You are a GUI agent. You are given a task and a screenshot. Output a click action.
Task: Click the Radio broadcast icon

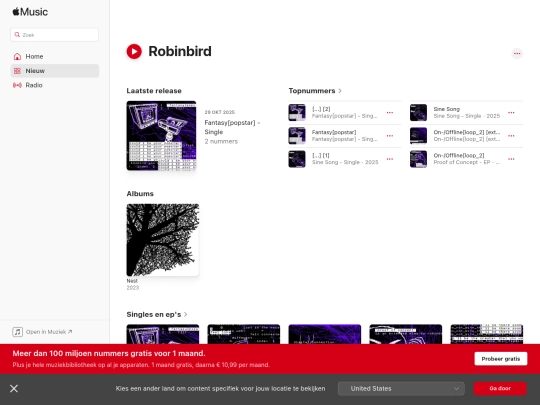pyautogui.click(x=17, y=85)
